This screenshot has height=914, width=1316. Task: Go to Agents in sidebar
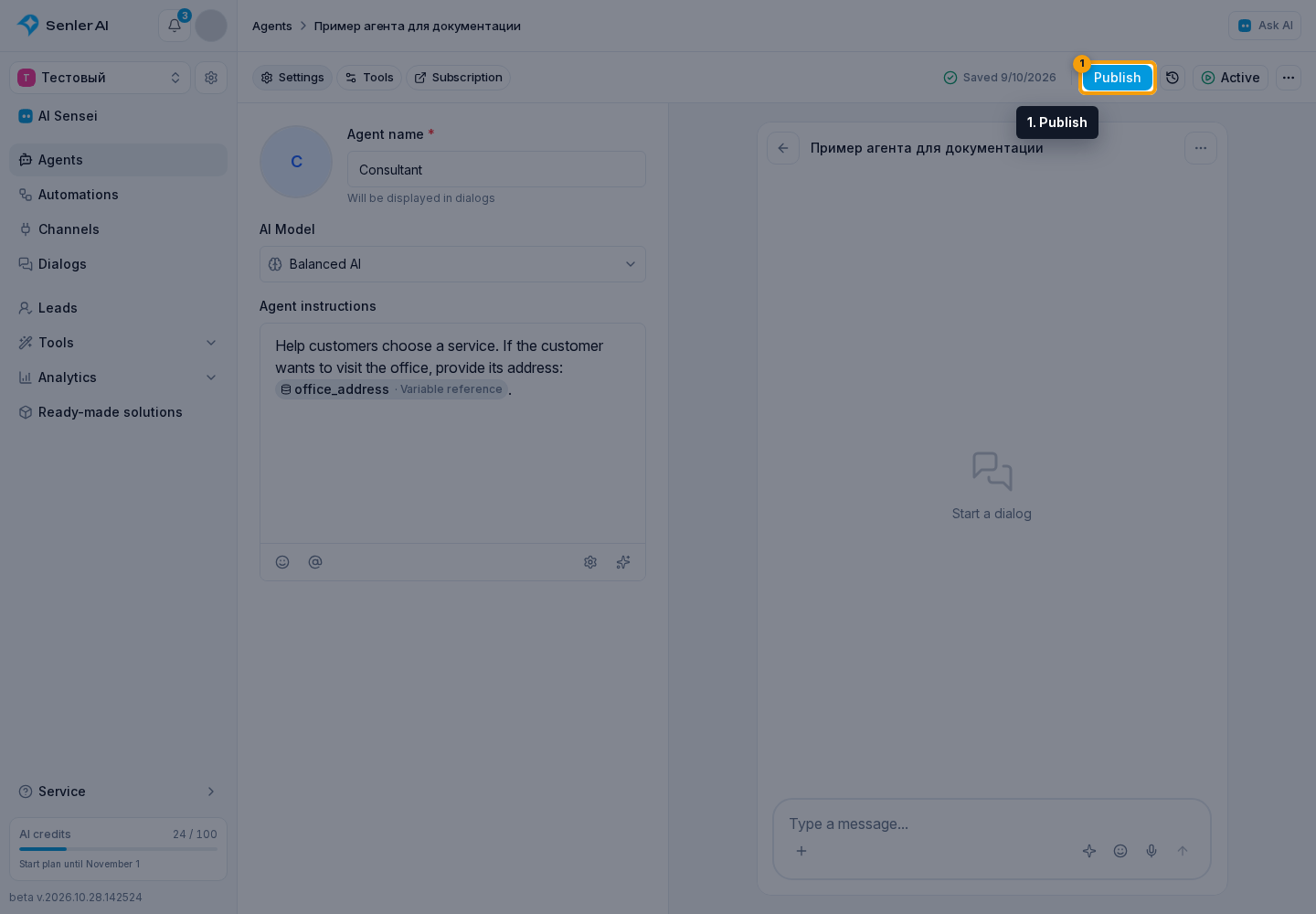pos(119,160)
